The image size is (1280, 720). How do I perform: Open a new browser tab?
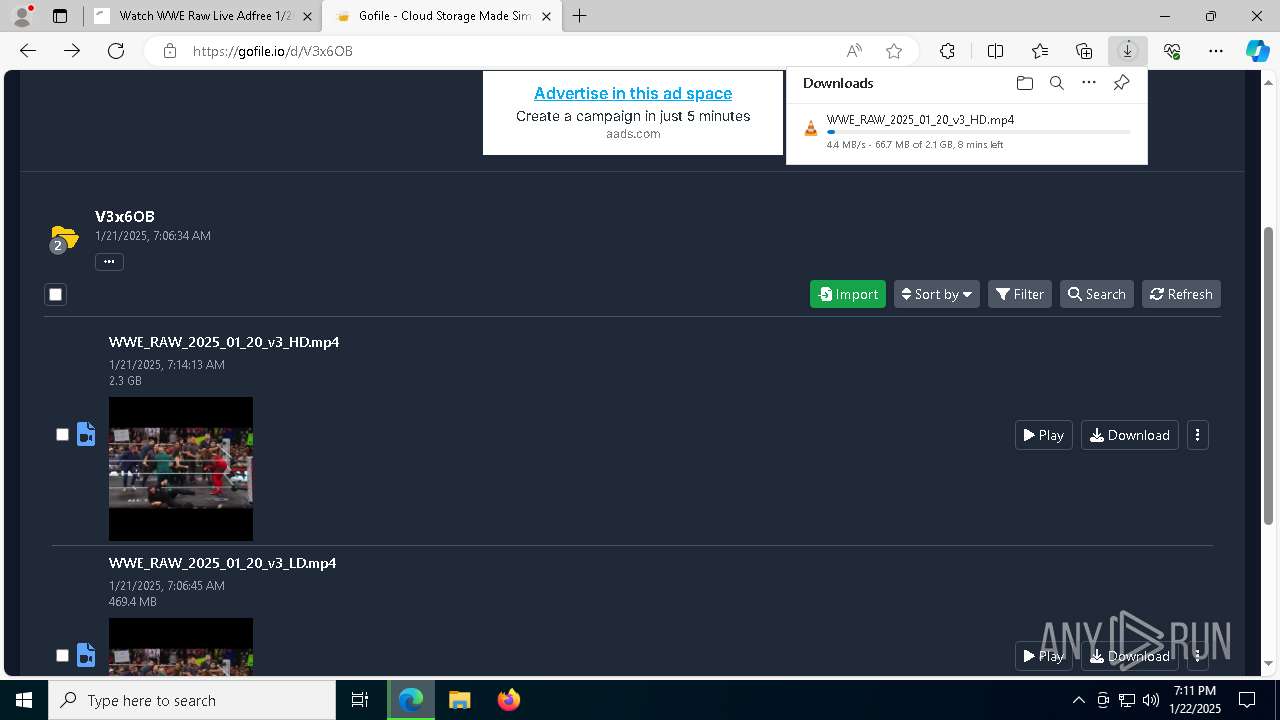tap(580, 16)
